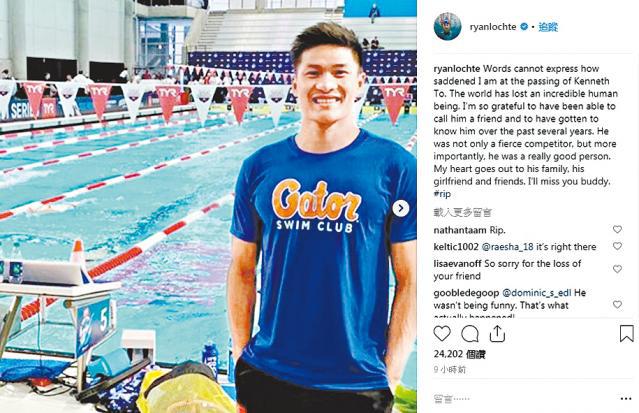639x413 pixels.
Task: Save the post with the bookmark icon
Action: (626, 333)
